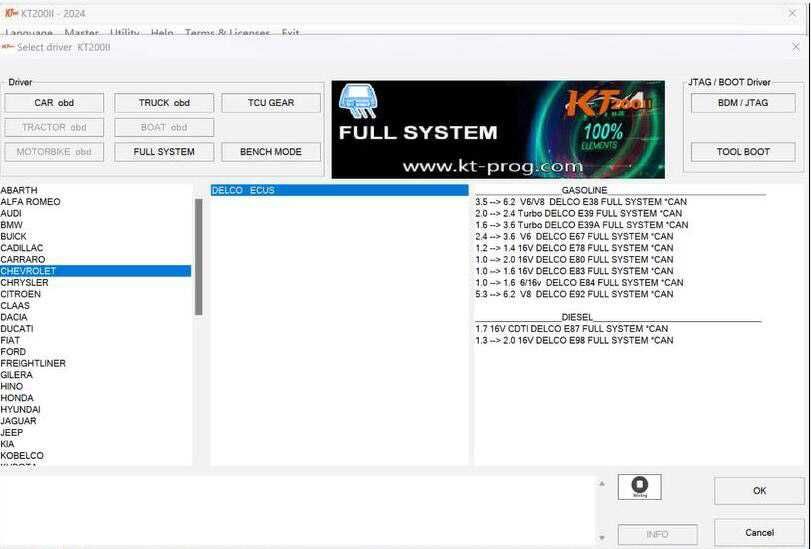The image size is (811, 549).
Task: Confirm selection with OK button
Action: click(x=759, y=491)
